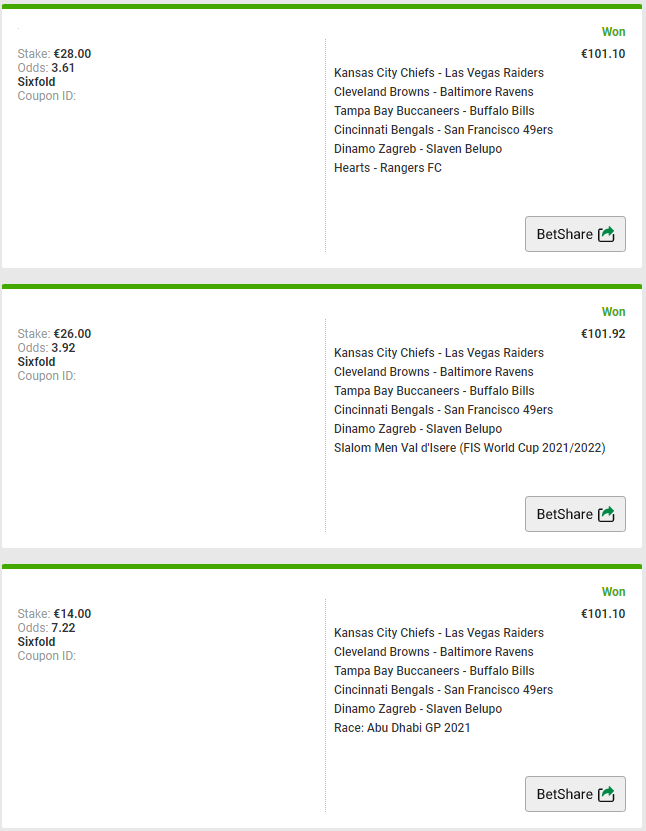Click Sixfold label in third coupon

tap(36, 642)
